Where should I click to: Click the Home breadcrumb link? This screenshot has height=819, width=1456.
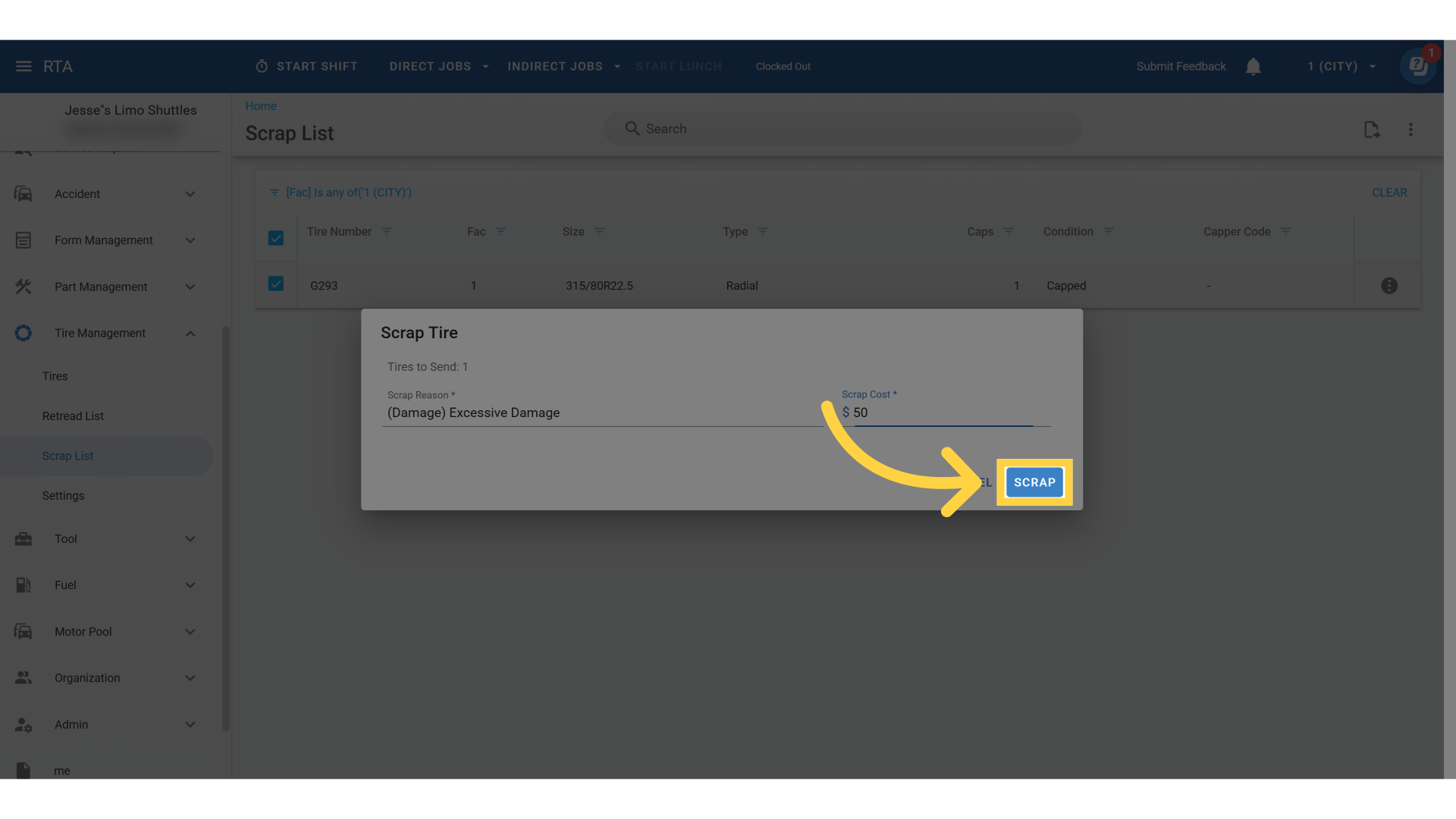(261, 106)
